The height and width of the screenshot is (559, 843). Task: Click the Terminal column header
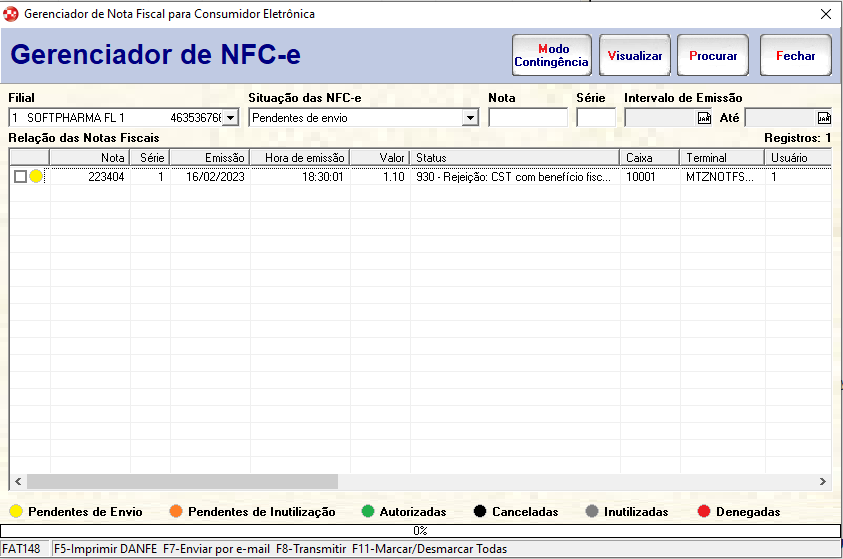722,157
